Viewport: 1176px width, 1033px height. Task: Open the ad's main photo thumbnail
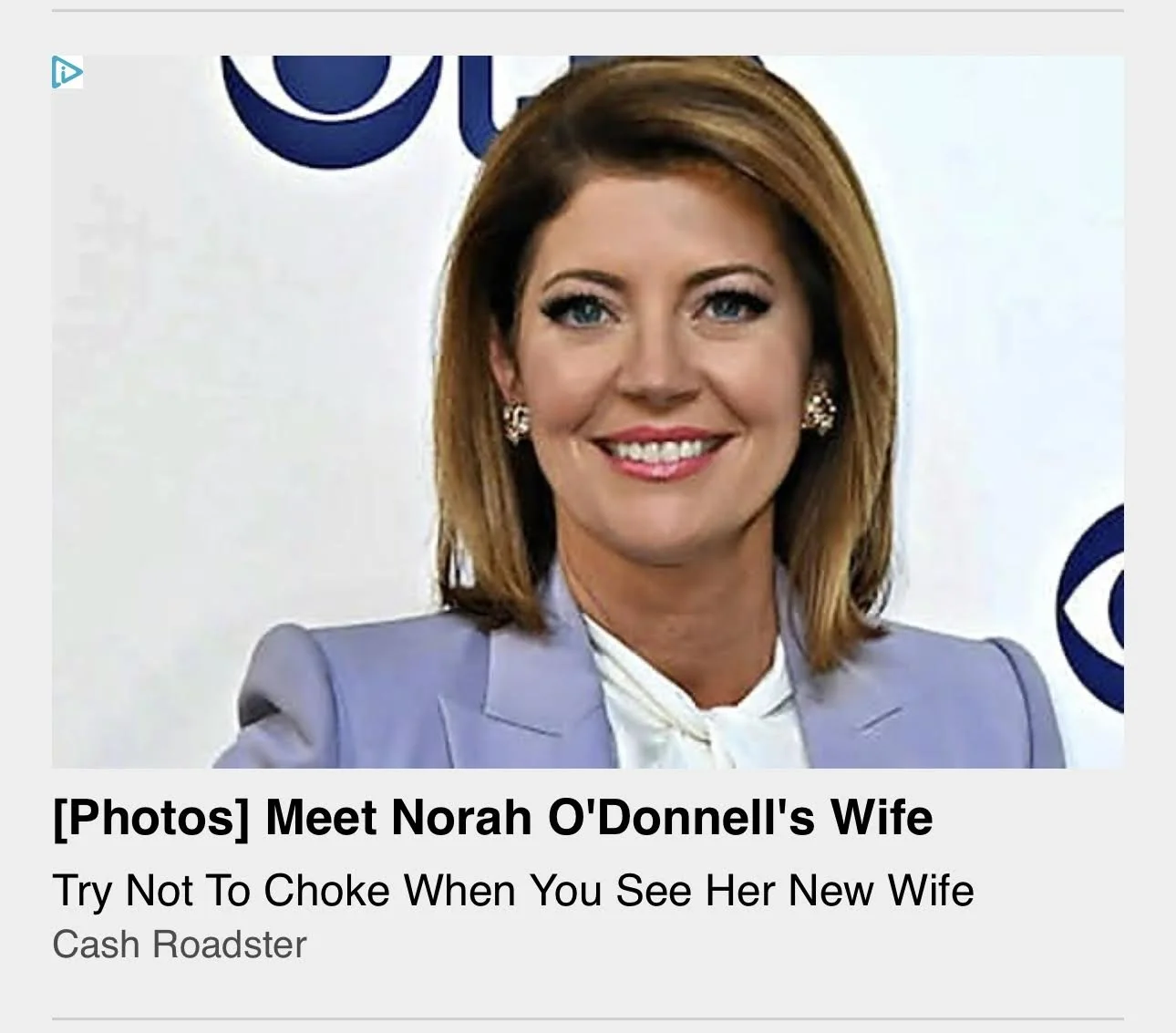click(587, 412)
